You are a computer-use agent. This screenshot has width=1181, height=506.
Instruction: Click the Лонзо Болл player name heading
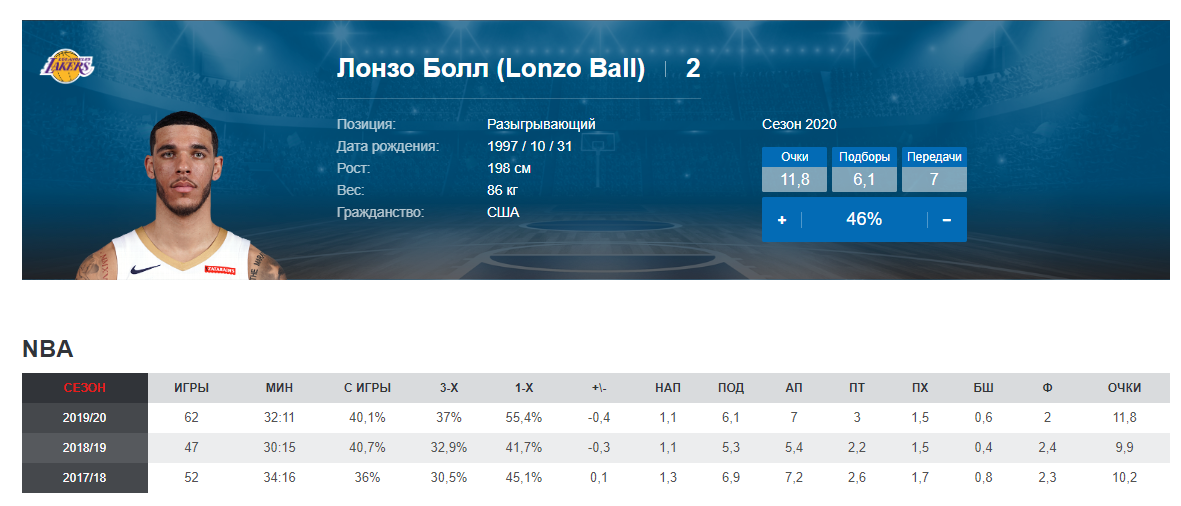[490, 69]
